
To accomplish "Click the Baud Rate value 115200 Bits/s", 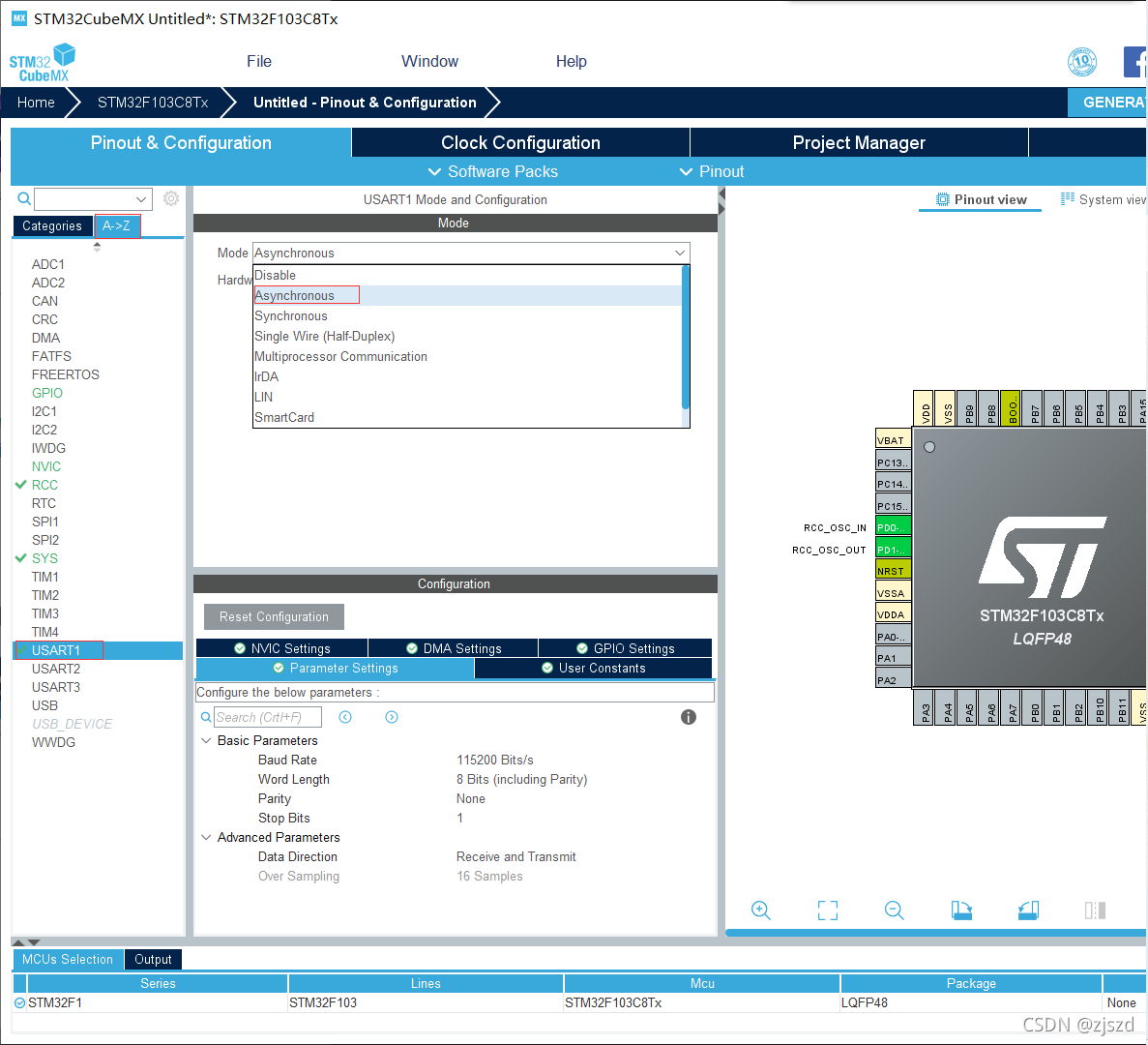I will (495, 760).
